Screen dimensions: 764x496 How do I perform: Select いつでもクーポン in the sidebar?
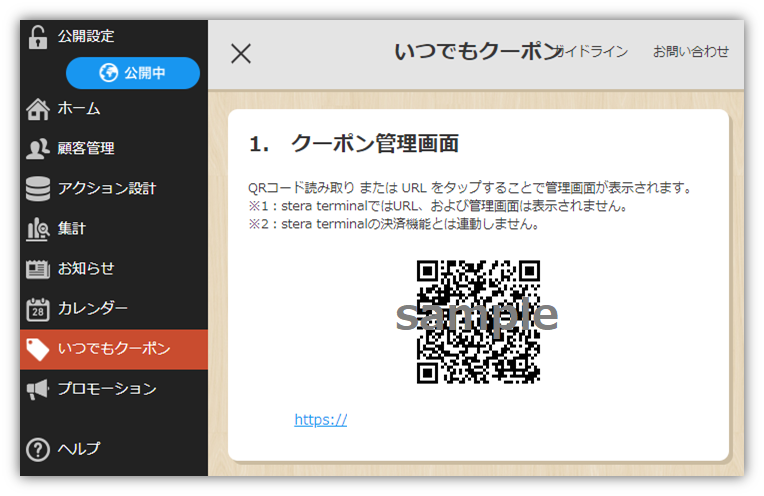pos(114,349)
